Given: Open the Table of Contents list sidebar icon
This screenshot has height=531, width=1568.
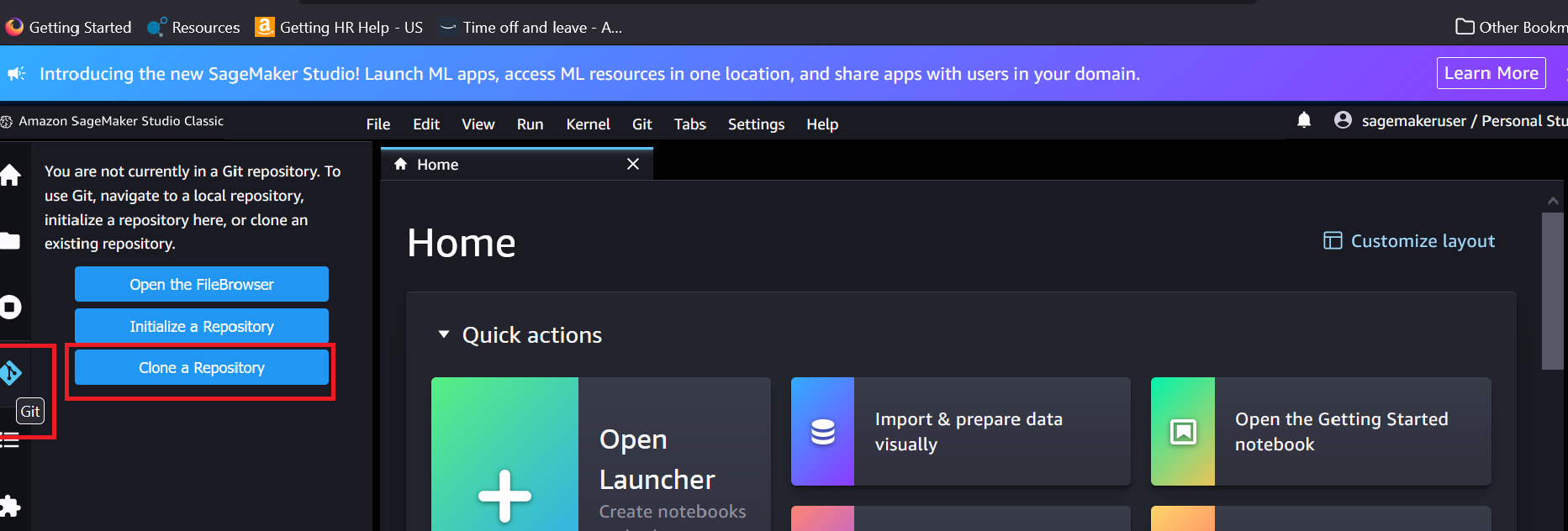Looking at the screenshot, I should coord(9,439).
